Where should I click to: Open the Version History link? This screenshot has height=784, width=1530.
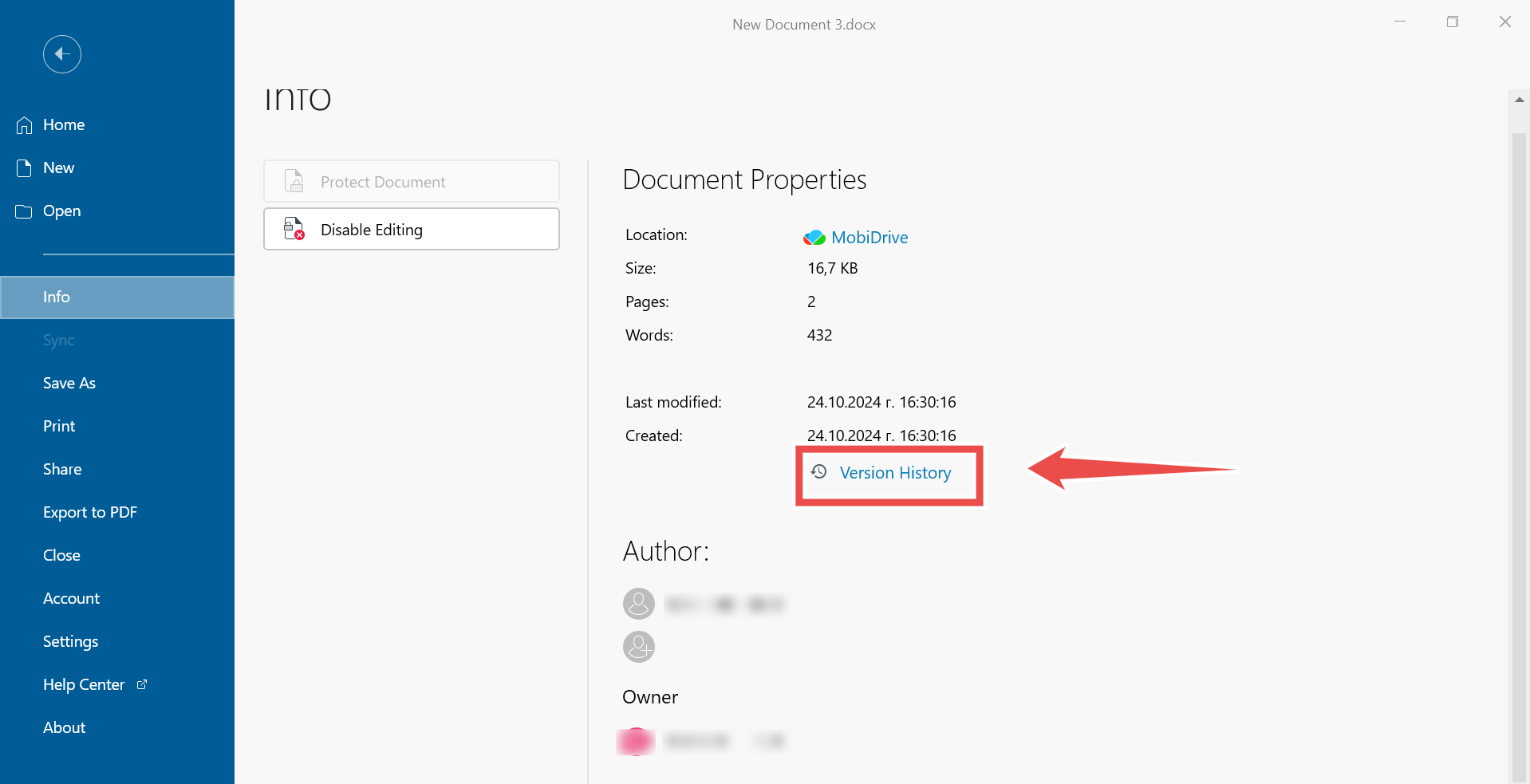pyautogui.click(x=895, y=473)
